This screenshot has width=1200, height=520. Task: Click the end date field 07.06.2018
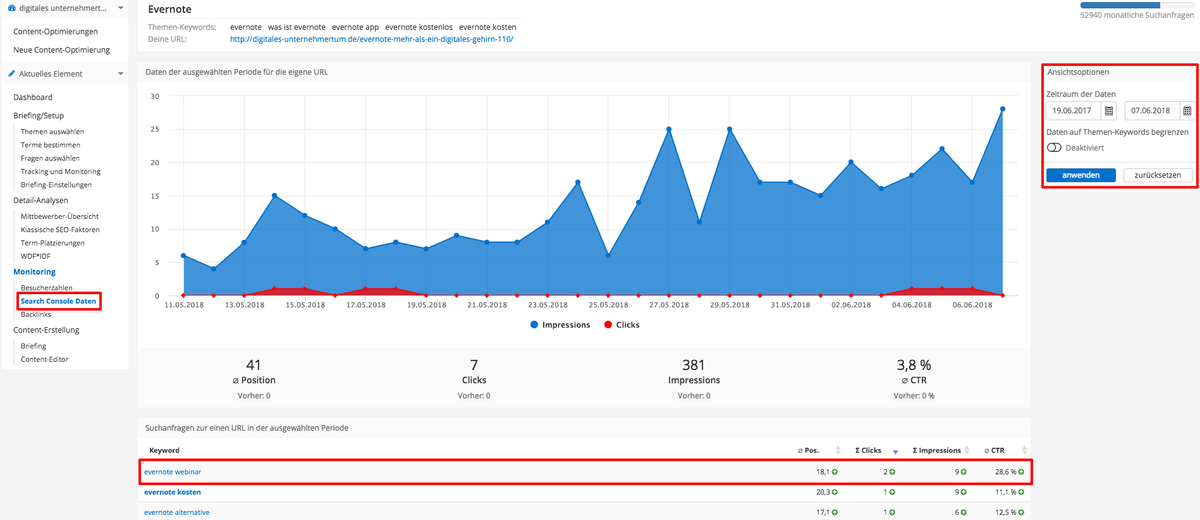click(1153, 111)
